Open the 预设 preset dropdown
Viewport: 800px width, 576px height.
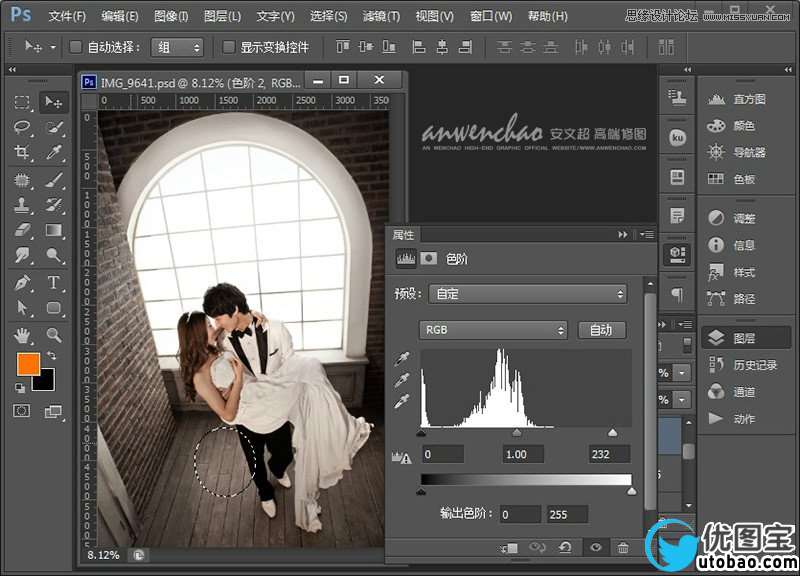528,294
